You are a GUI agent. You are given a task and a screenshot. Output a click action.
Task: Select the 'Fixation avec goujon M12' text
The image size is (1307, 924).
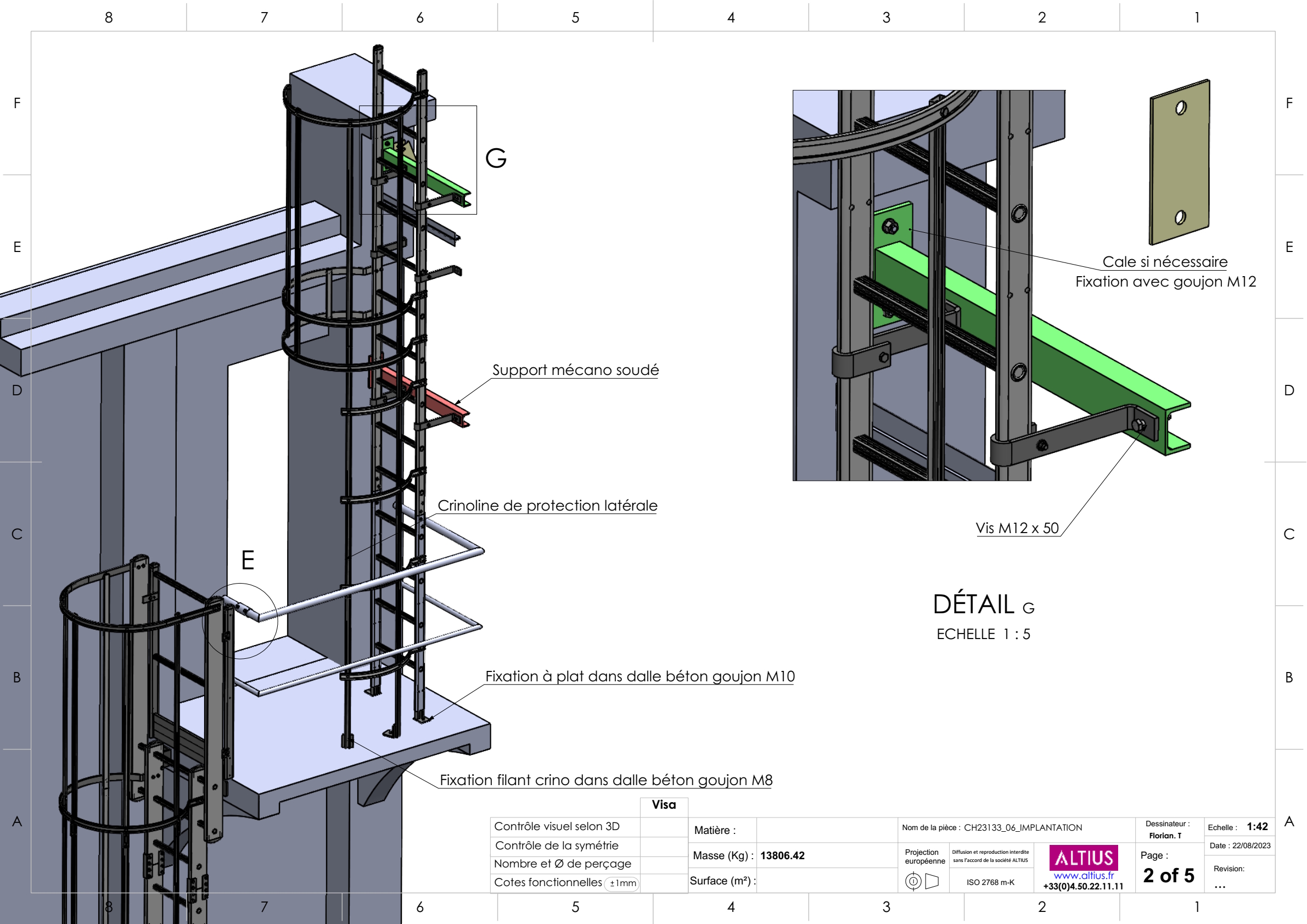(1165, 282)
